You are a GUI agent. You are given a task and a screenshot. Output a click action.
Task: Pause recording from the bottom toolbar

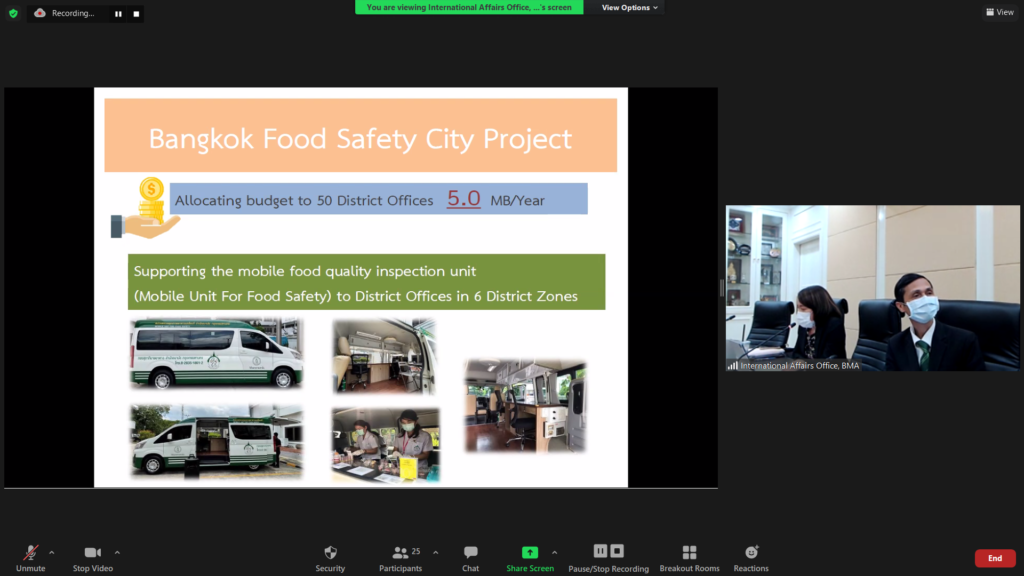(600, 551)
